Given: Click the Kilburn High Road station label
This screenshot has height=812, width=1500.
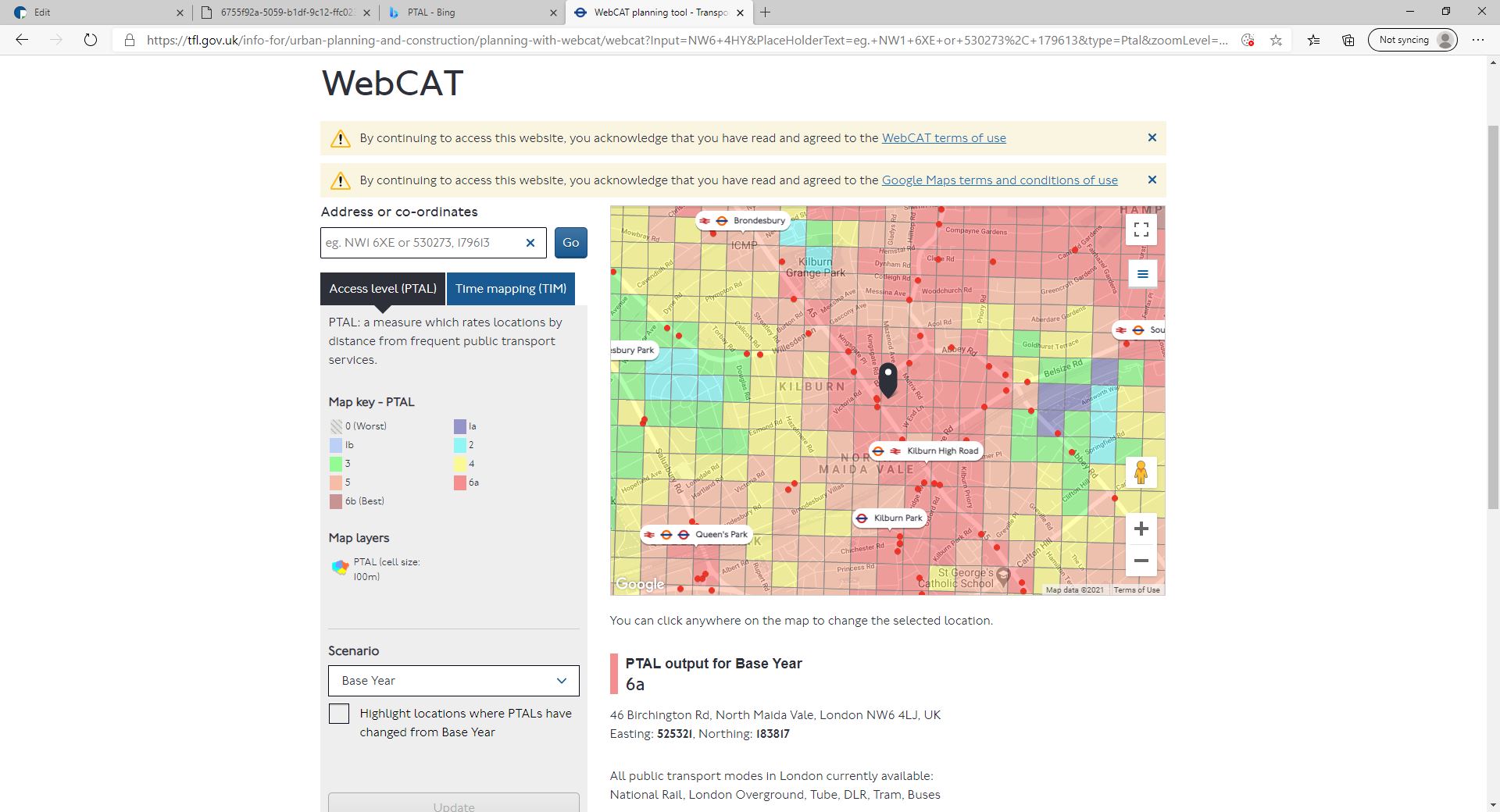Looking at the screenshot, I should (x=926, y=451).
